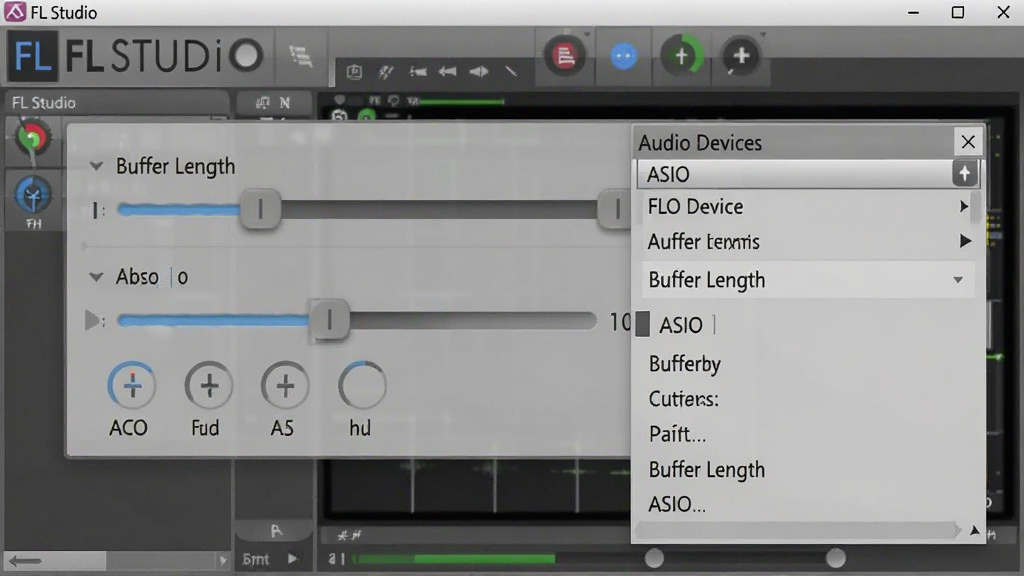Select the ASIO... entry at list bottom
This screenshot has width=1024, height=576.
click(x=677, y=504)
